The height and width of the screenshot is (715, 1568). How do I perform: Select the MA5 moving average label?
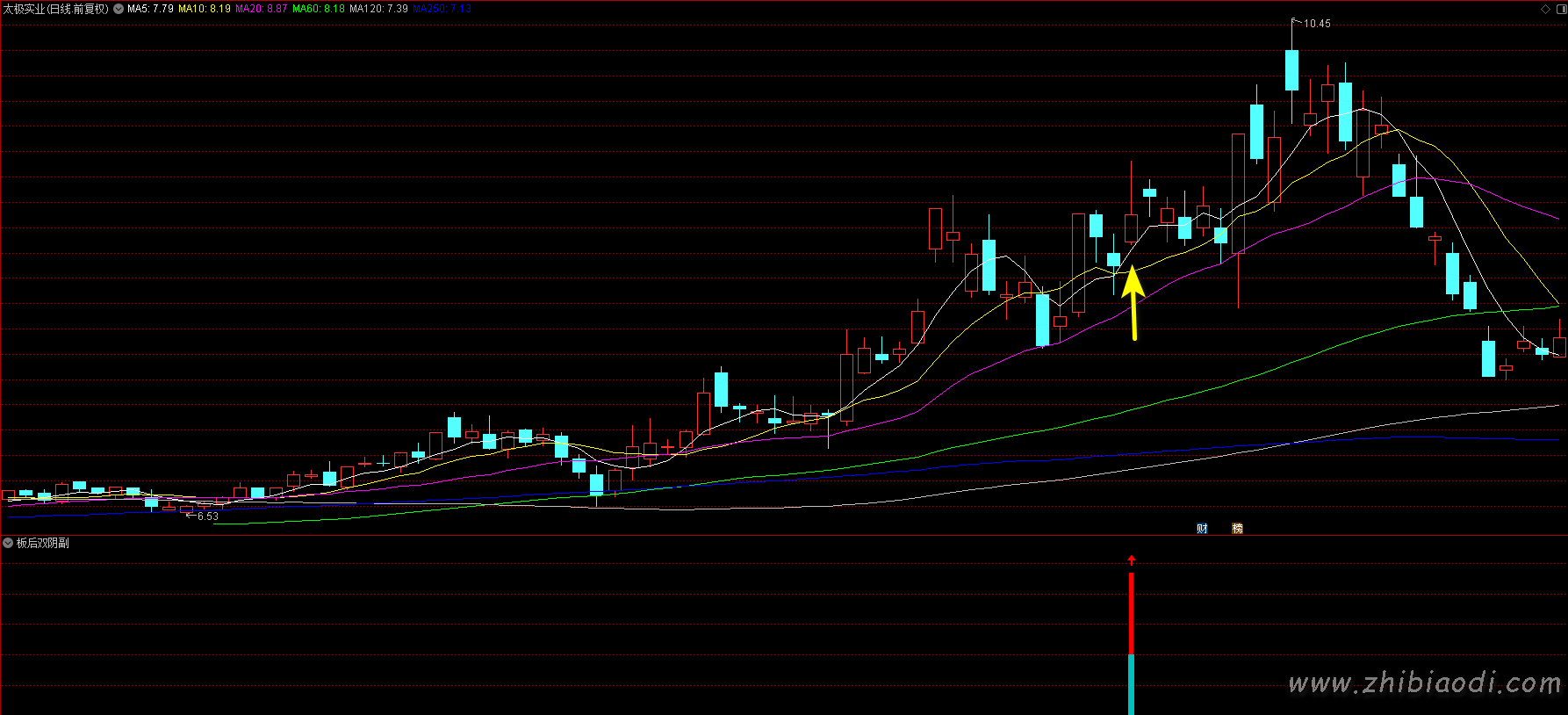(150, 9)
